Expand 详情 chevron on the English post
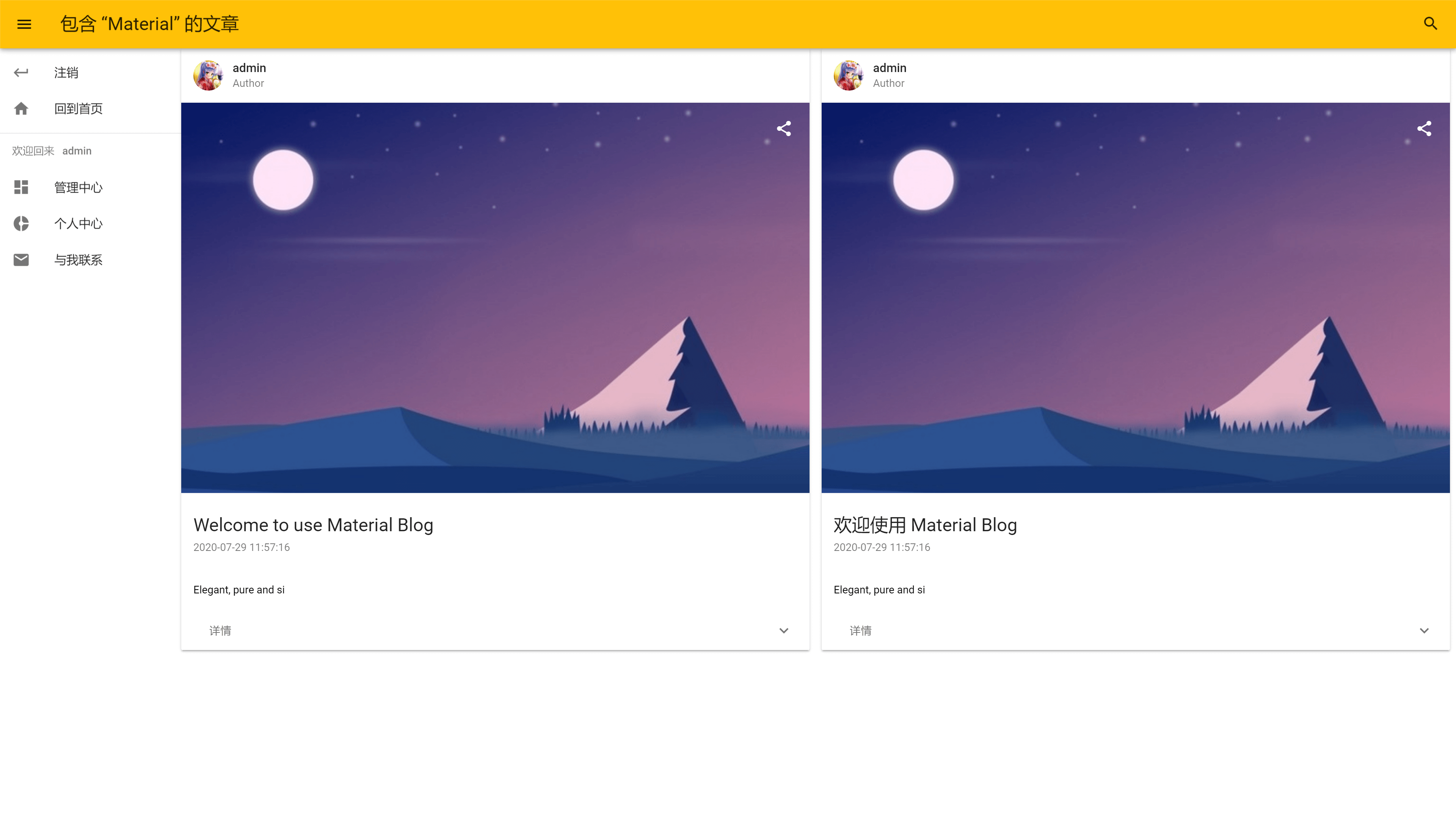The height and width of the screenshot is (819, 1456). (x=783, y=631)
